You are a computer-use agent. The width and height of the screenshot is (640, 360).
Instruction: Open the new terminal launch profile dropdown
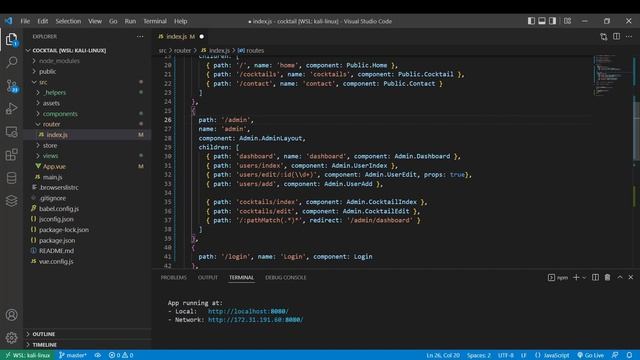(x=584, y=278)
